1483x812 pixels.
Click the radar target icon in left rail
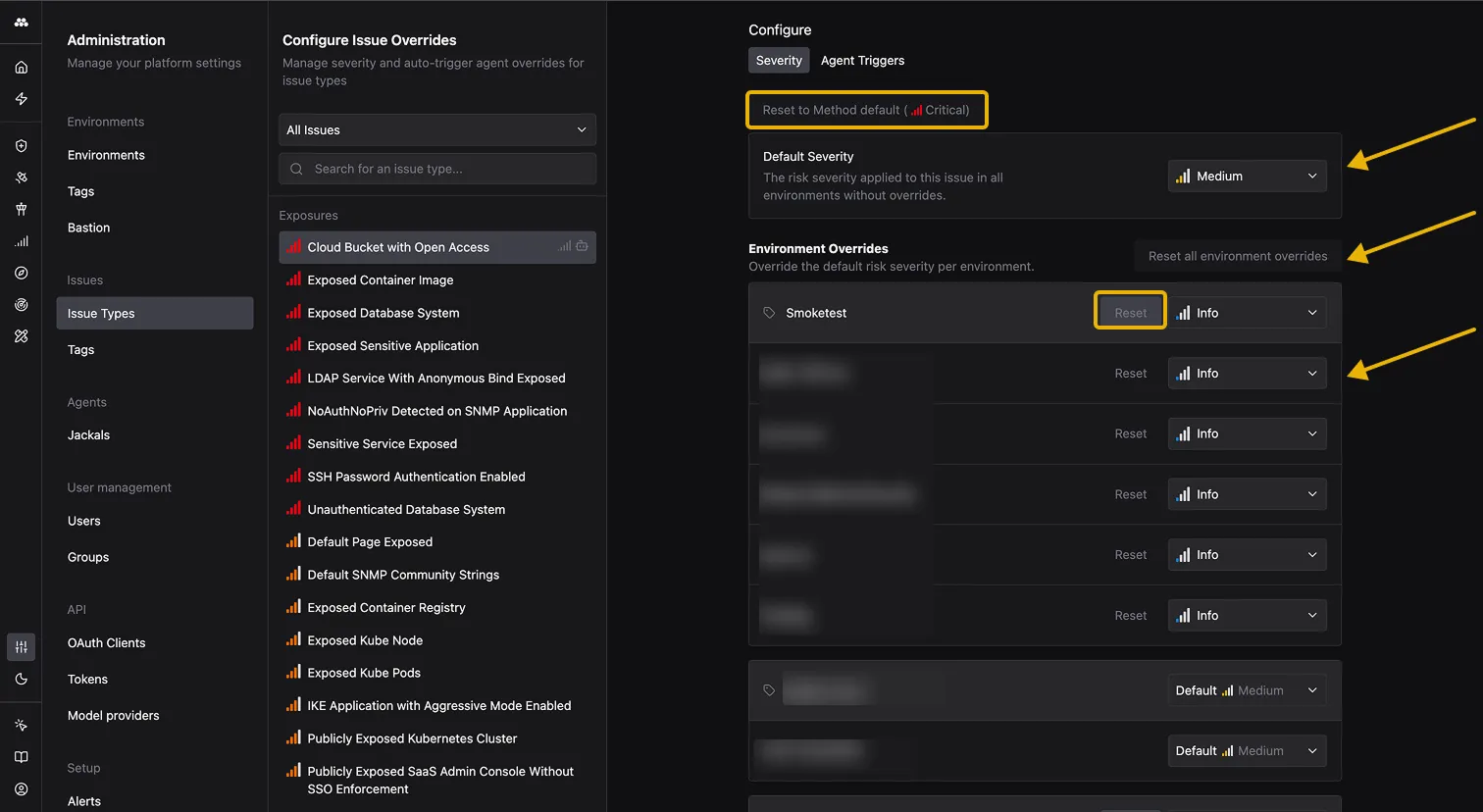point(21,305)
